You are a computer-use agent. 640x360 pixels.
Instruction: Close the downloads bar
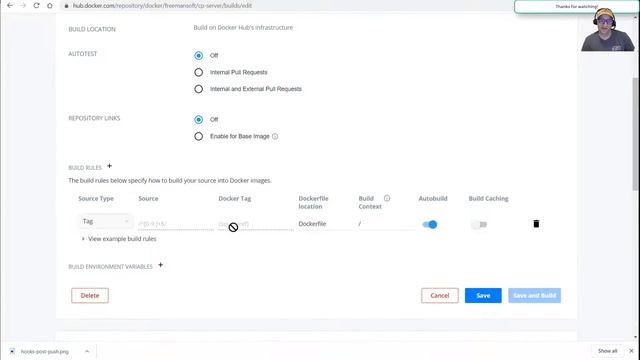631,351
